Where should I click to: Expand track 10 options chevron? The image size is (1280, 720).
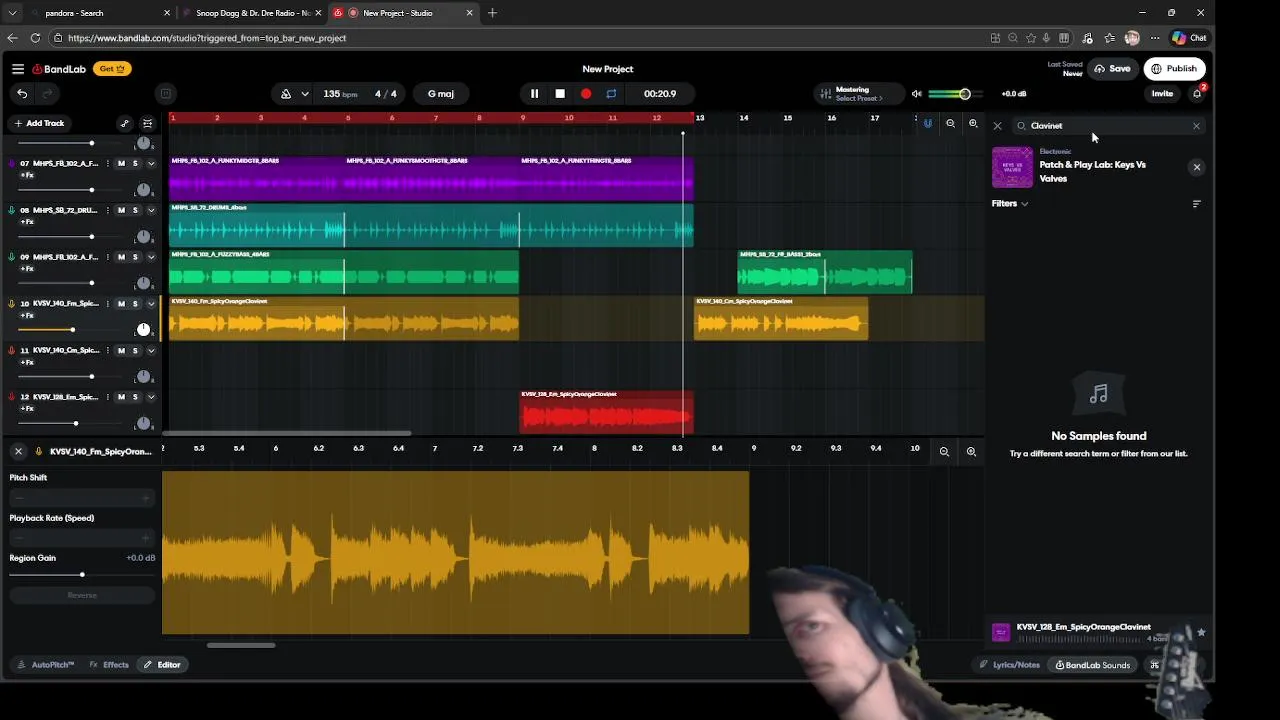[x=151, y=304]
